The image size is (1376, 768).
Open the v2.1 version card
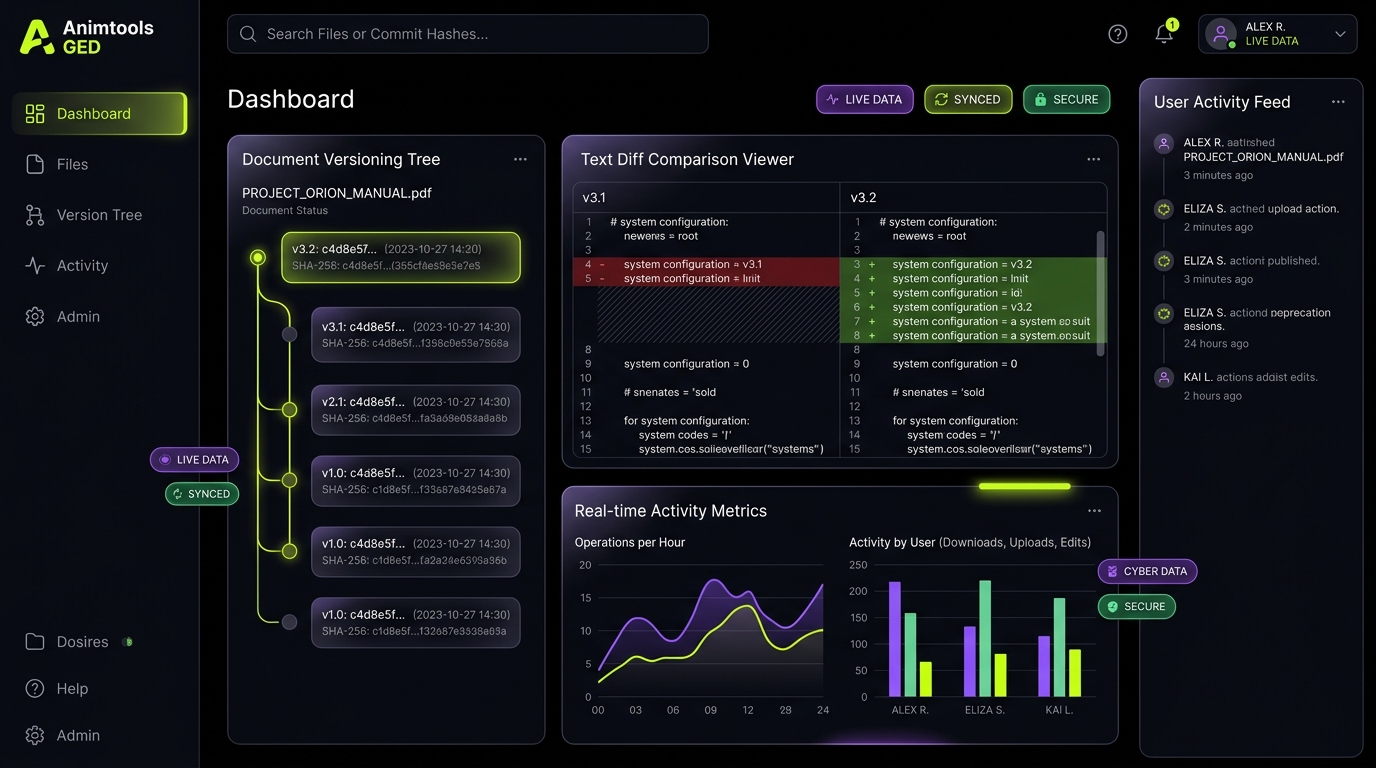pyautogui.click(x=416, y=410)
